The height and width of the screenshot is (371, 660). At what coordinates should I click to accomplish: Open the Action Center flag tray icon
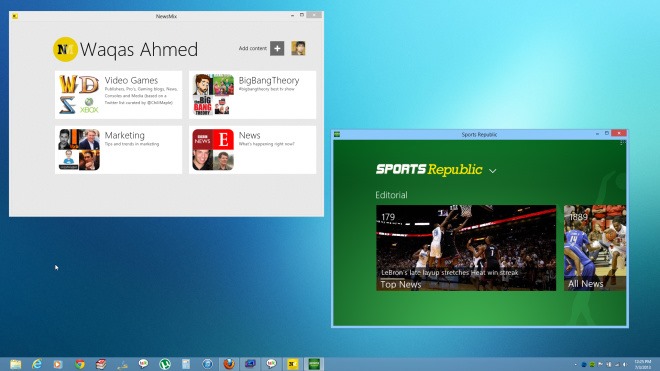pos(600,365)
